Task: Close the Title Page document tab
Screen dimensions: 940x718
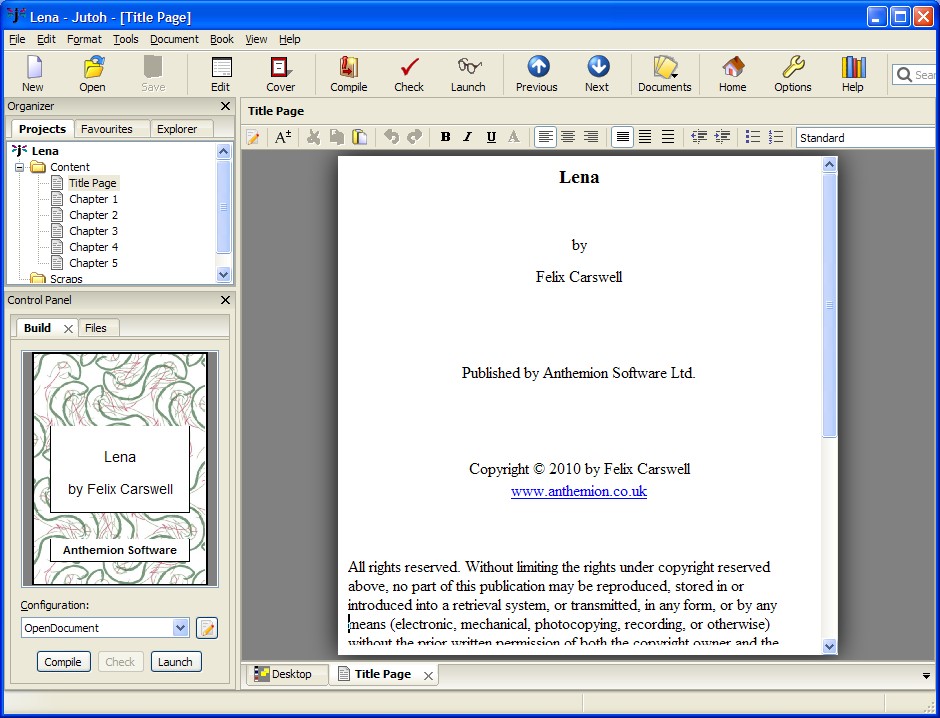Action: pyautogui.click(x=428, y=676)
